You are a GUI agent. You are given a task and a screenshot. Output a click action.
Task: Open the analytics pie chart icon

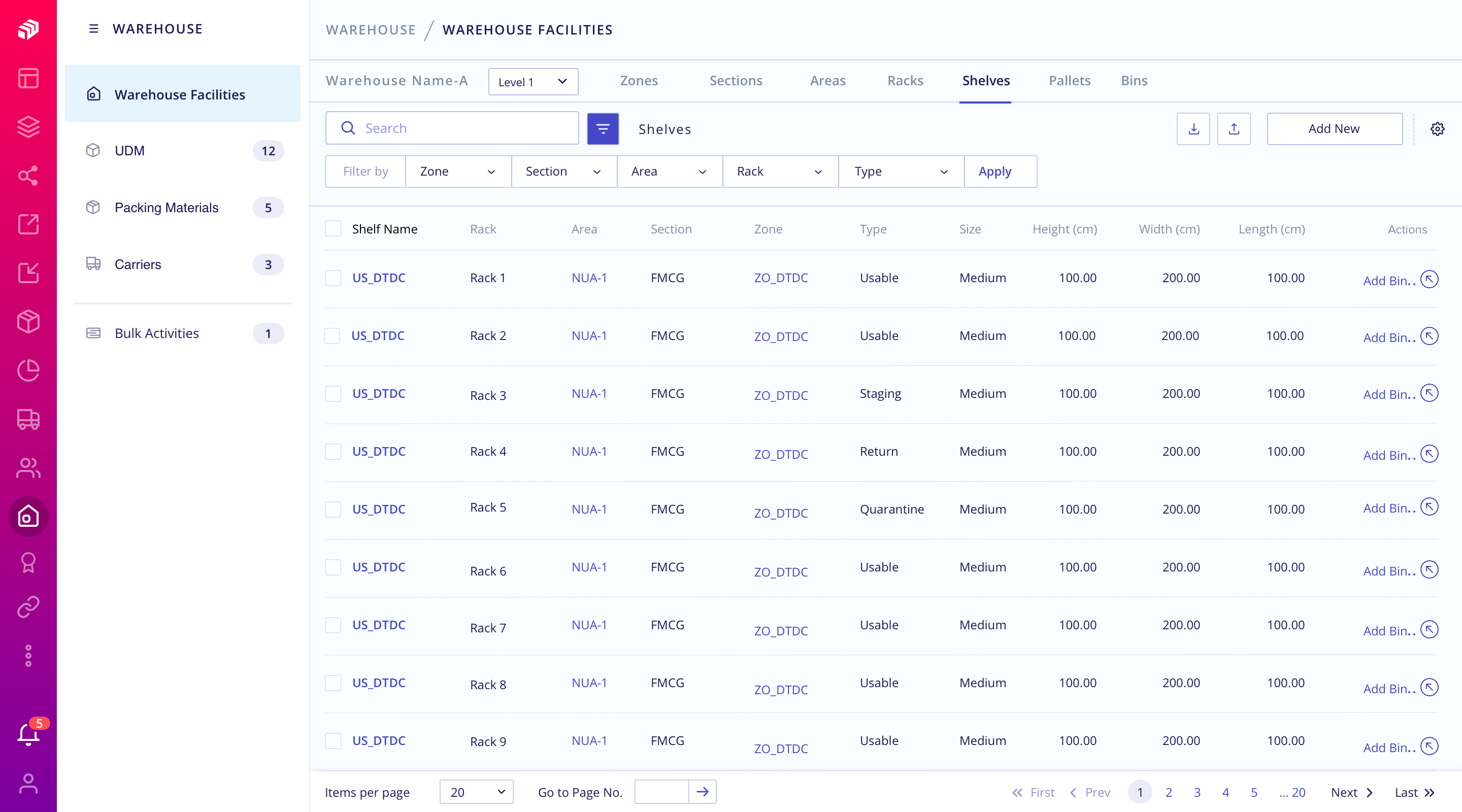click(x=28, y=370)
